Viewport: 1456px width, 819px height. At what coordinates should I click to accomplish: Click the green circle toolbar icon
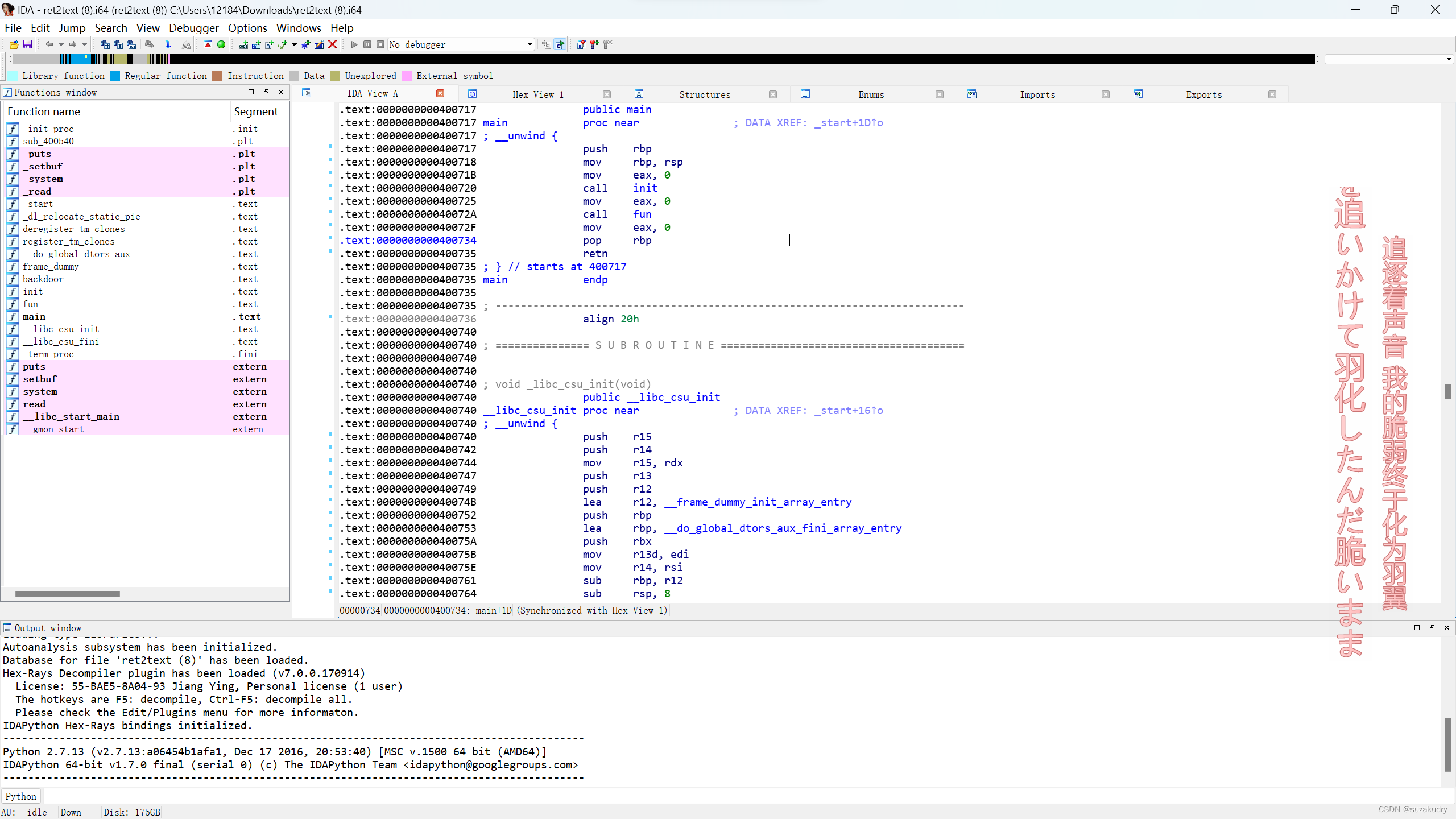221,44
